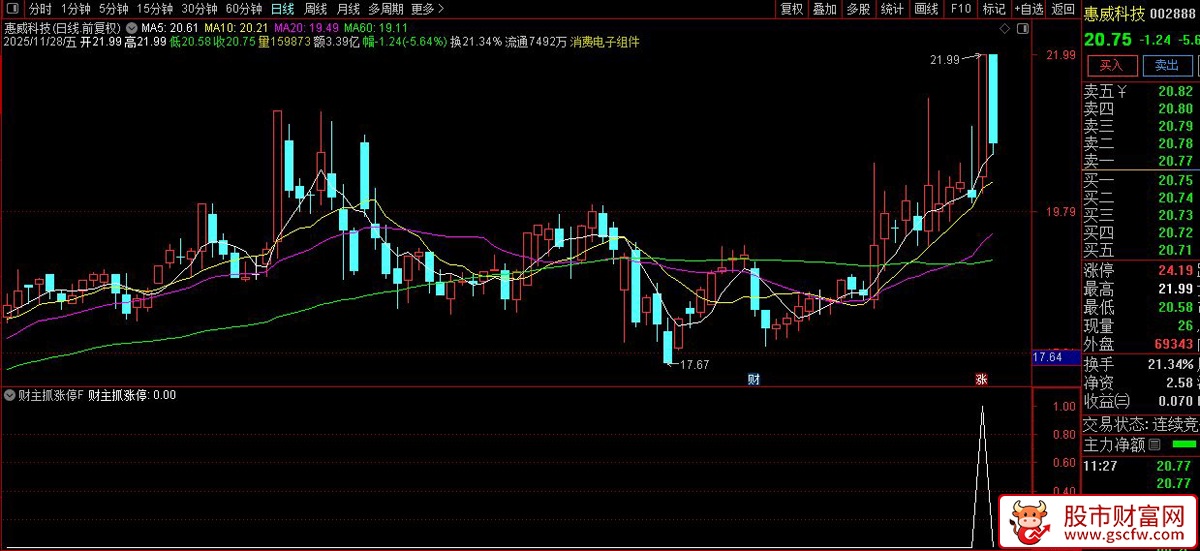Image resolution: width=1200 pixels, height=551 pixels.
Task: Switch to the 周线 weekly chart
Action: [315, 9]
